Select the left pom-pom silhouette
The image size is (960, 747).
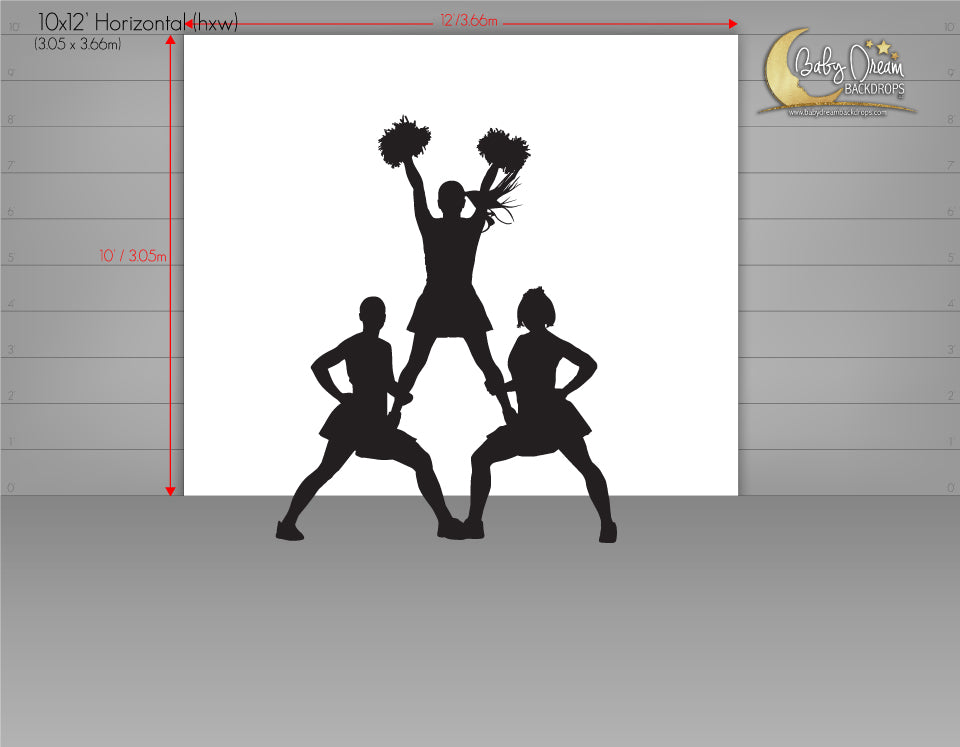404,141
